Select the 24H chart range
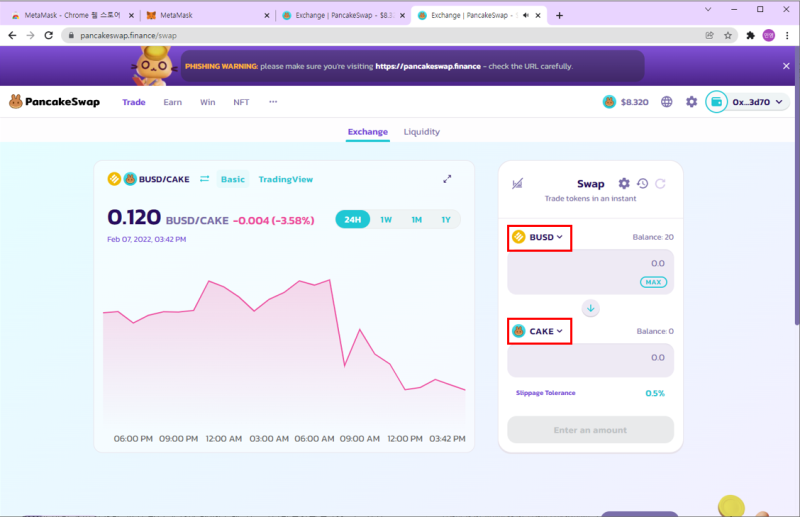This screenshot has width=800, height=517. tap(353, 219)
